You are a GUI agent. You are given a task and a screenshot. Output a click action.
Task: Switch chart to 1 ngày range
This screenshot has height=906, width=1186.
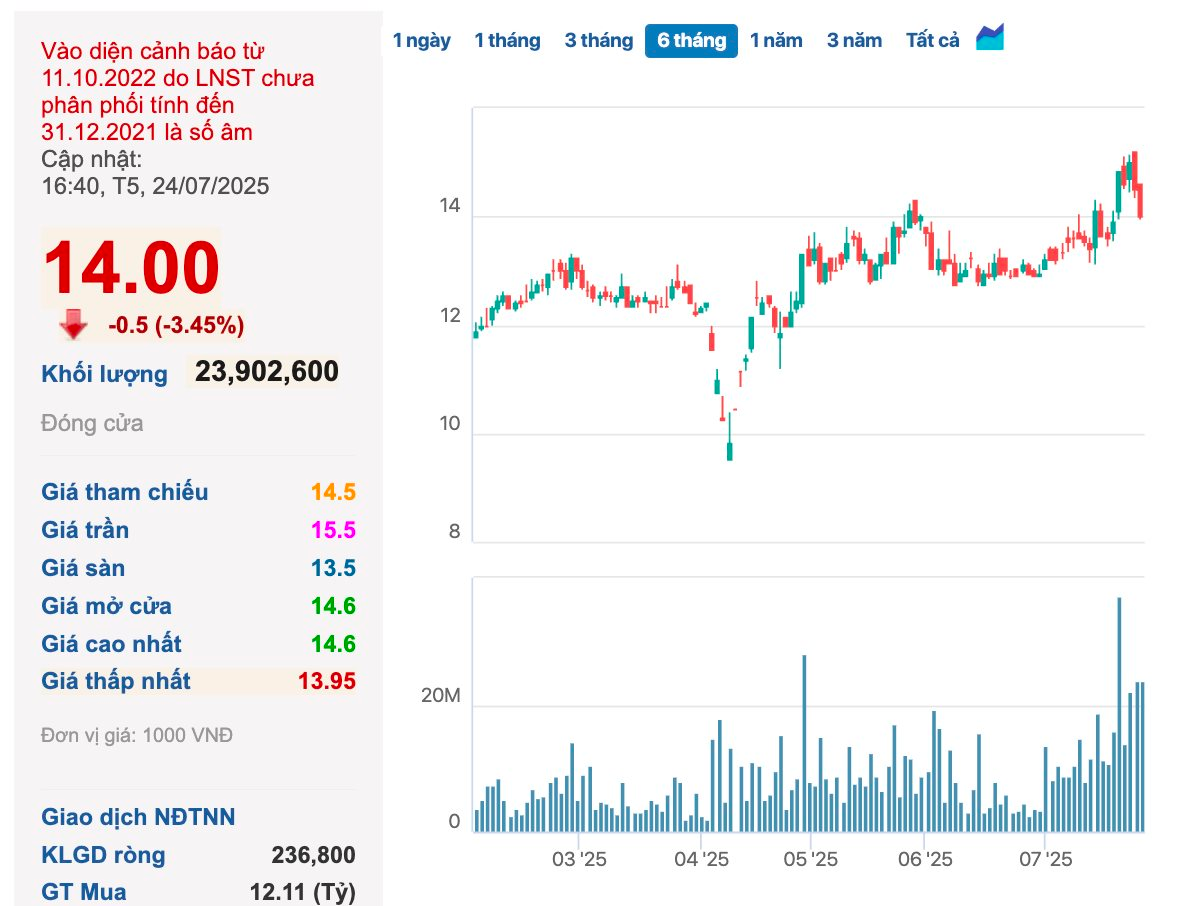pyautogui.click(x=421, y=41)
